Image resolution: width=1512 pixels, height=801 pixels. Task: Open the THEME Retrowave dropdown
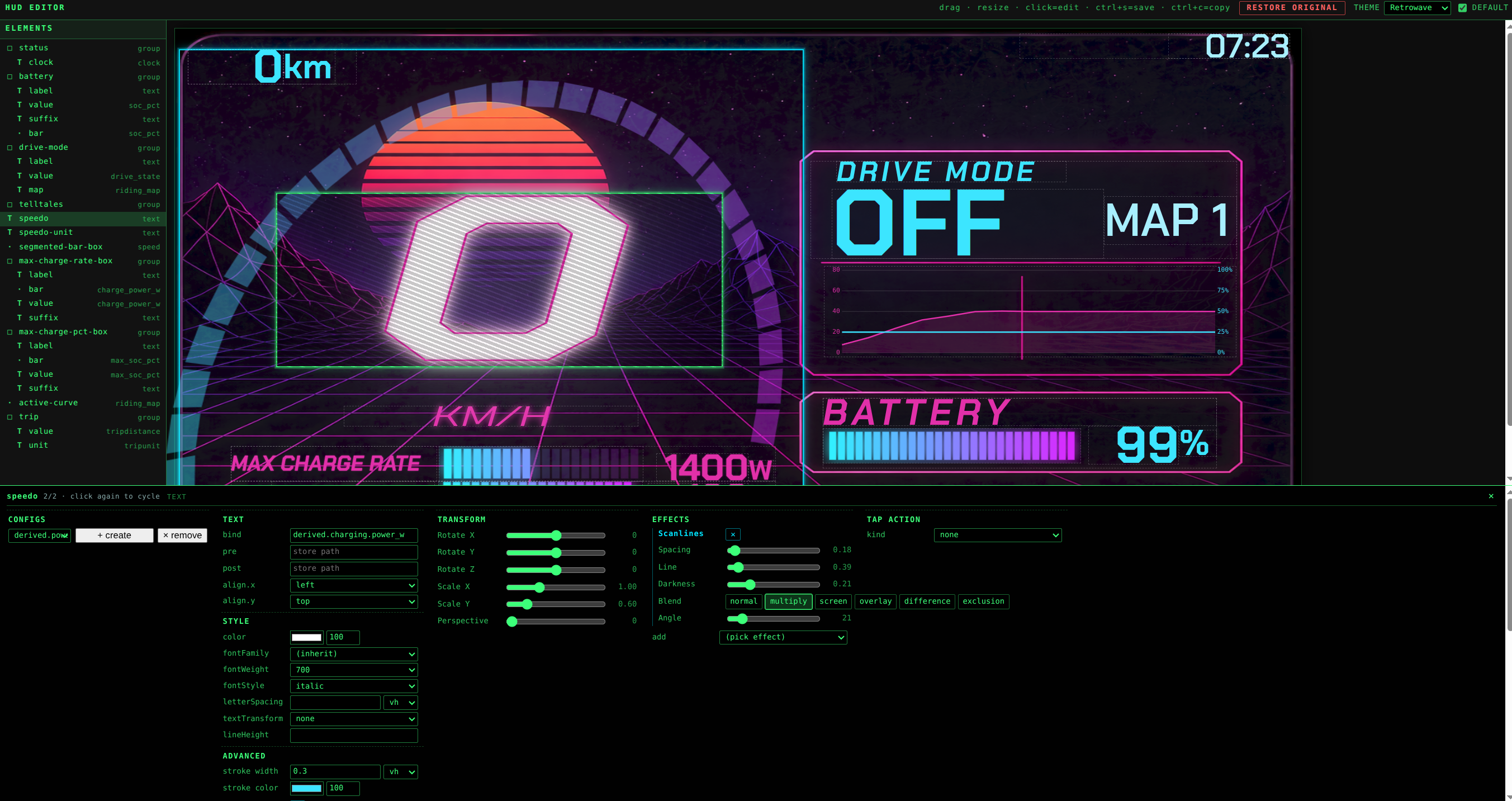[1417, 8]
